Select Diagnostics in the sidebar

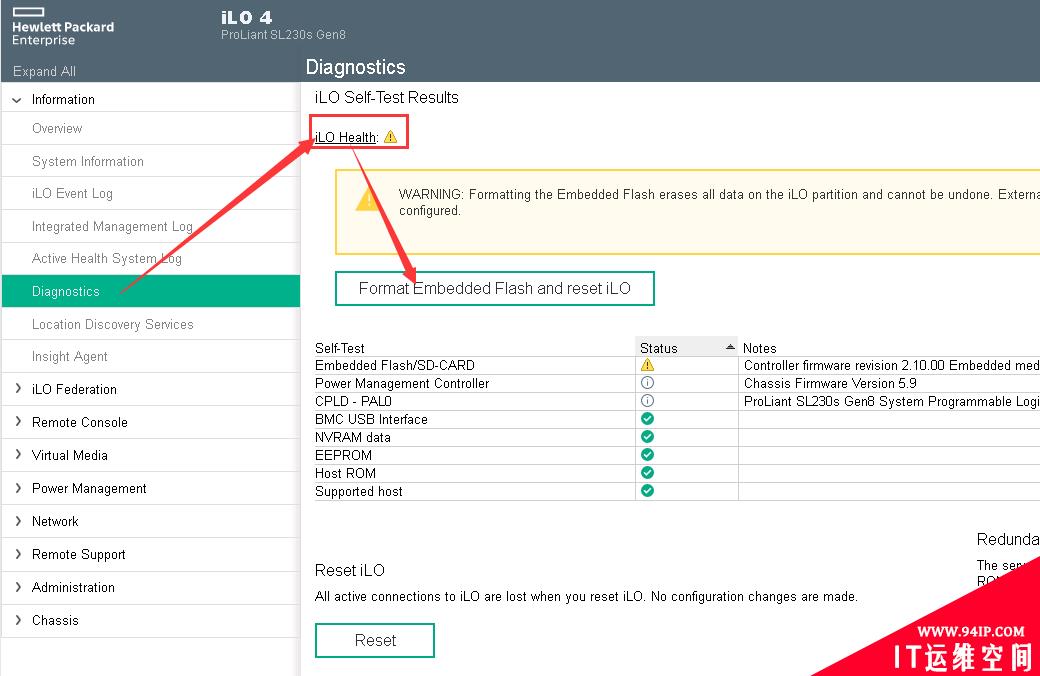[151, 291]
